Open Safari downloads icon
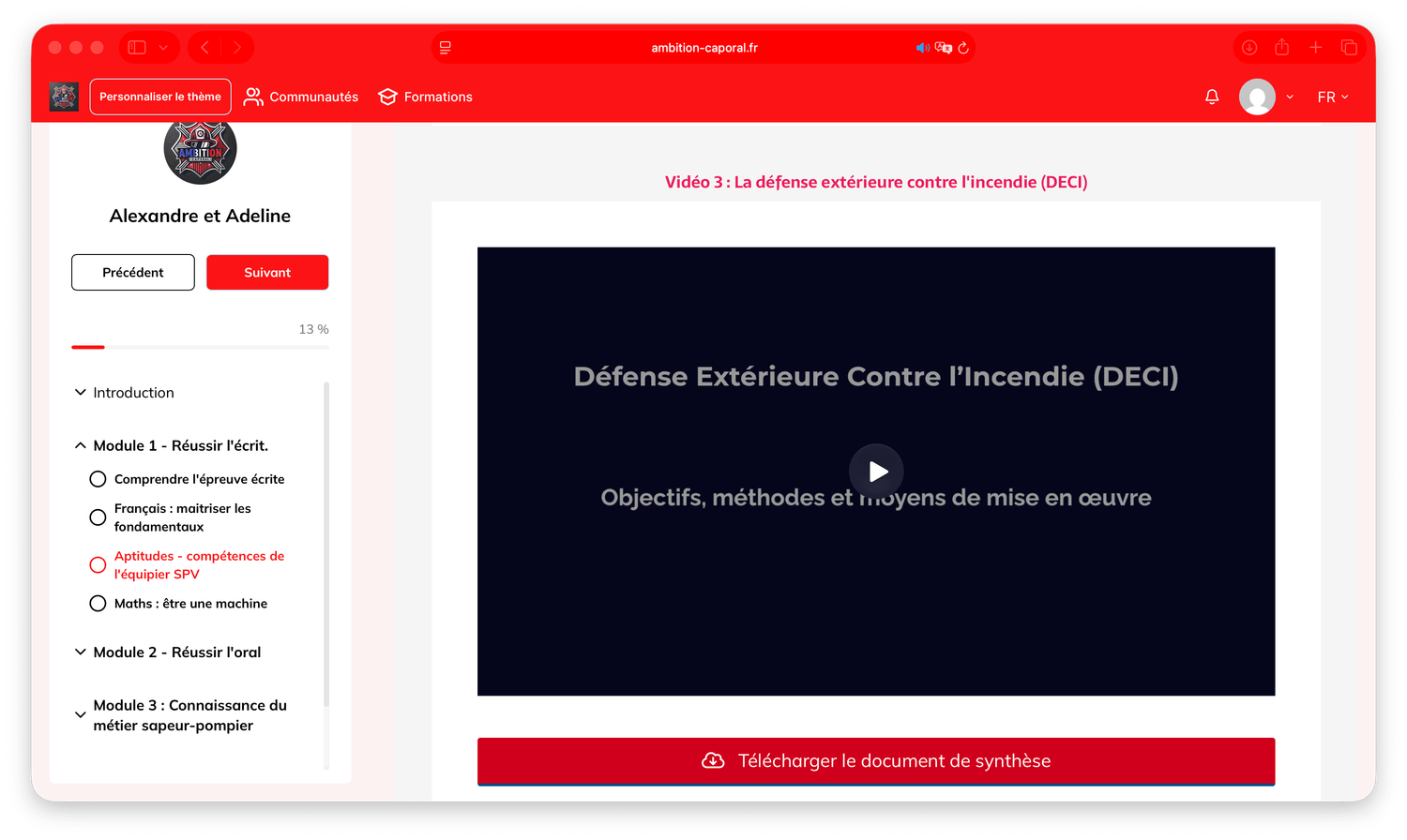The image size is (1407, 840). coord(1249,48)
